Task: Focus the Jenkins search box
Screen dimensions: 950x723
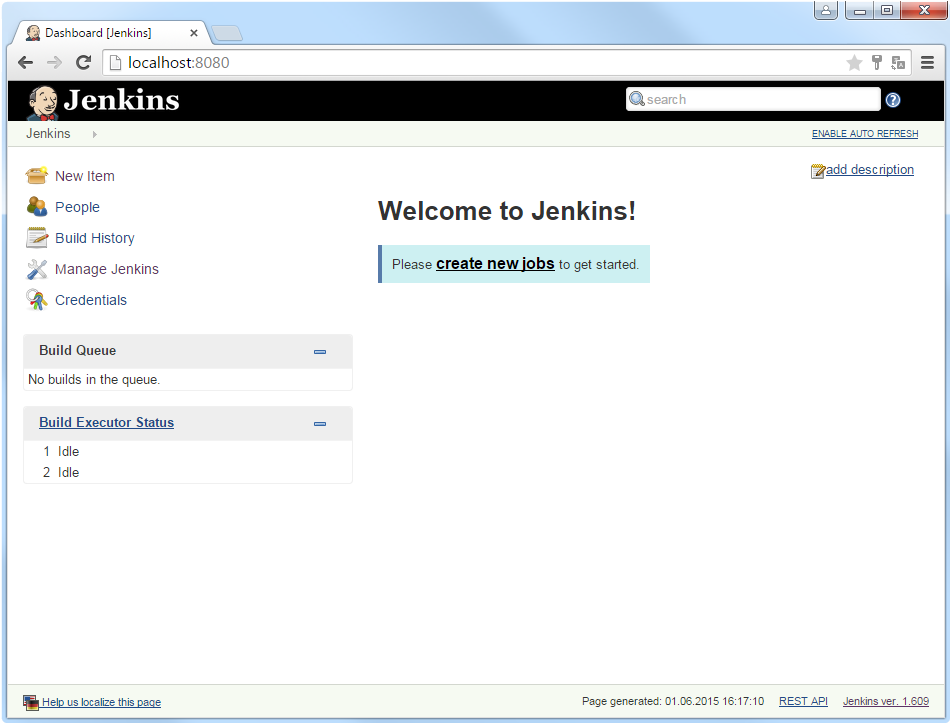Action: click(x=753, y=99)
